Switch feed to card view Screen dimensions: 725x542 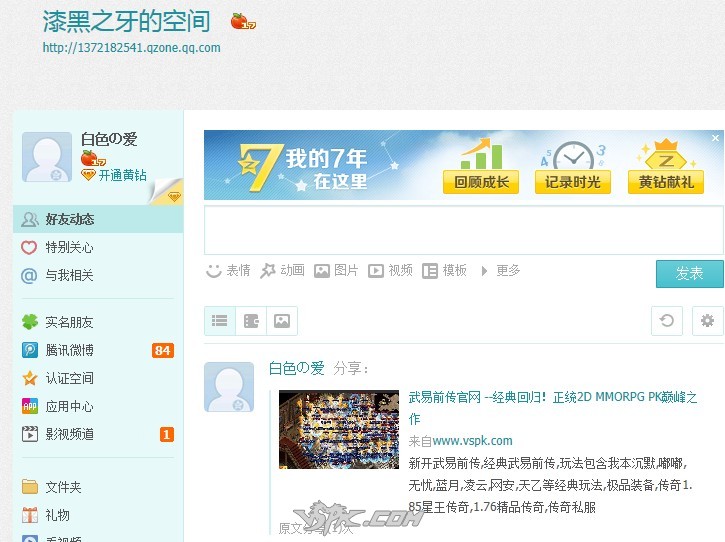click(x=251, y=320)
